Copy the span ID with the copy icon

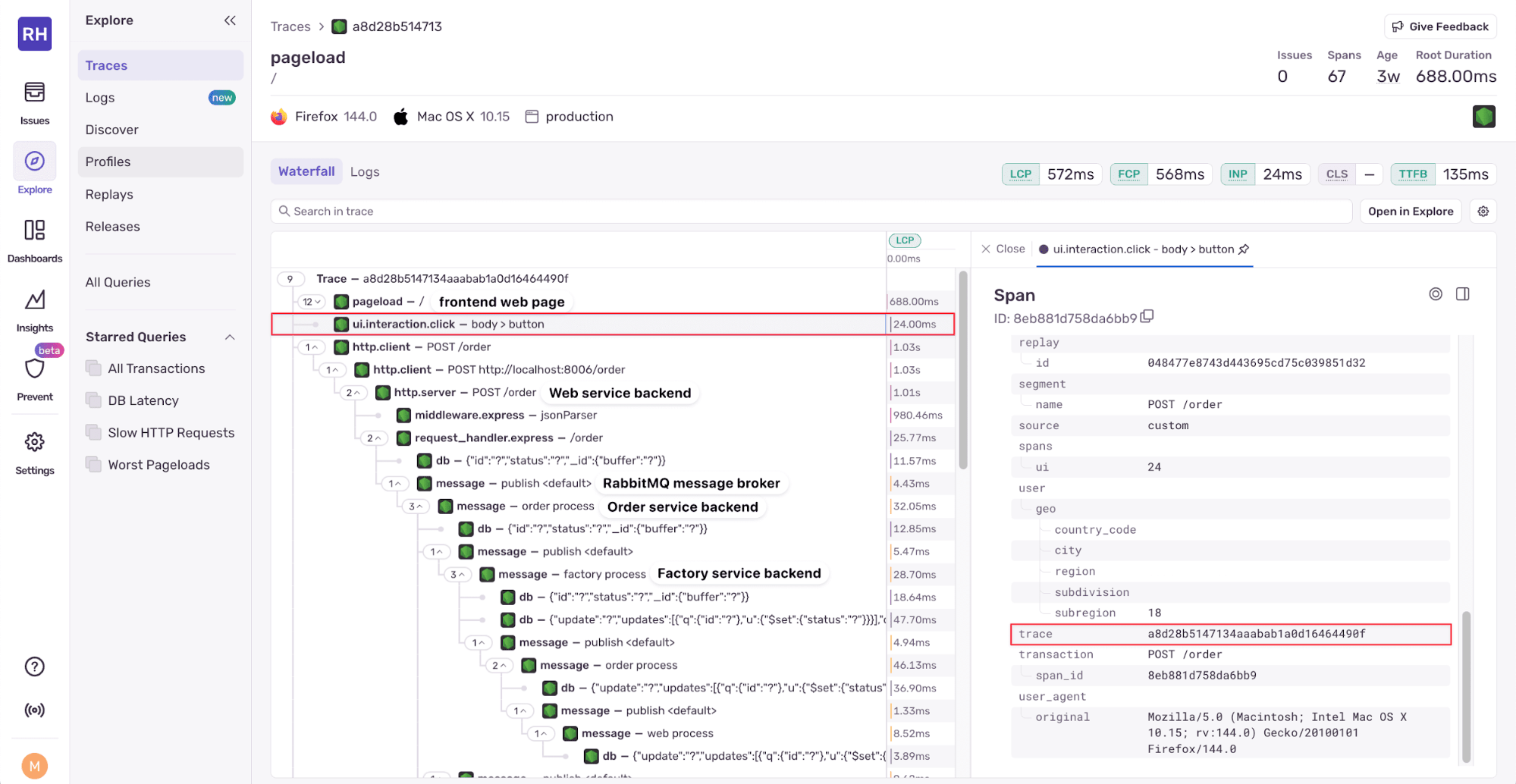coord(1147,316)
